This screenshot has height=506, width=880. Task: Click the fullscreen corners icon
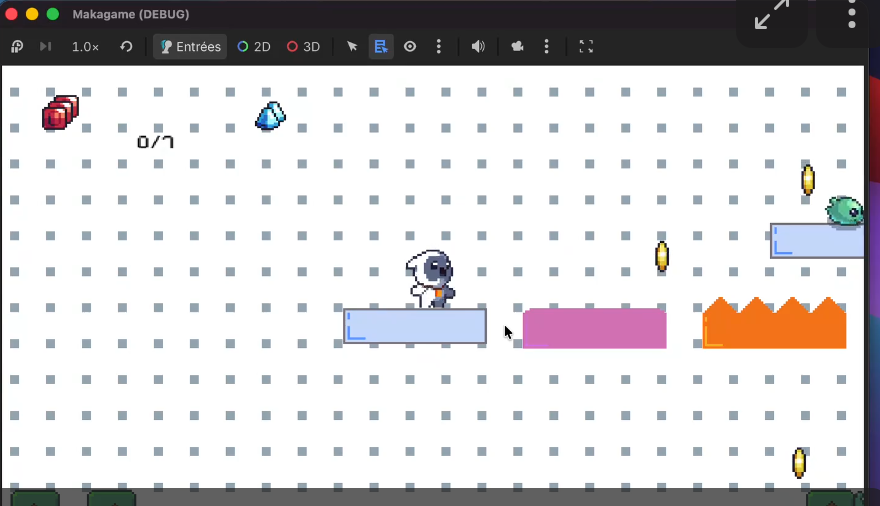[x=586, y=47]
